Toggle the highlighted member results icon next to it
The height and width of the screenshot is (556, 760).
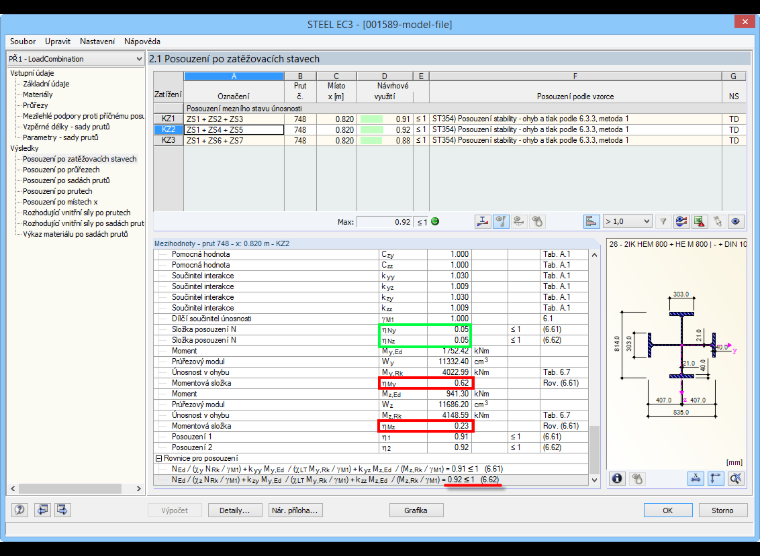(x=501, y=222)
